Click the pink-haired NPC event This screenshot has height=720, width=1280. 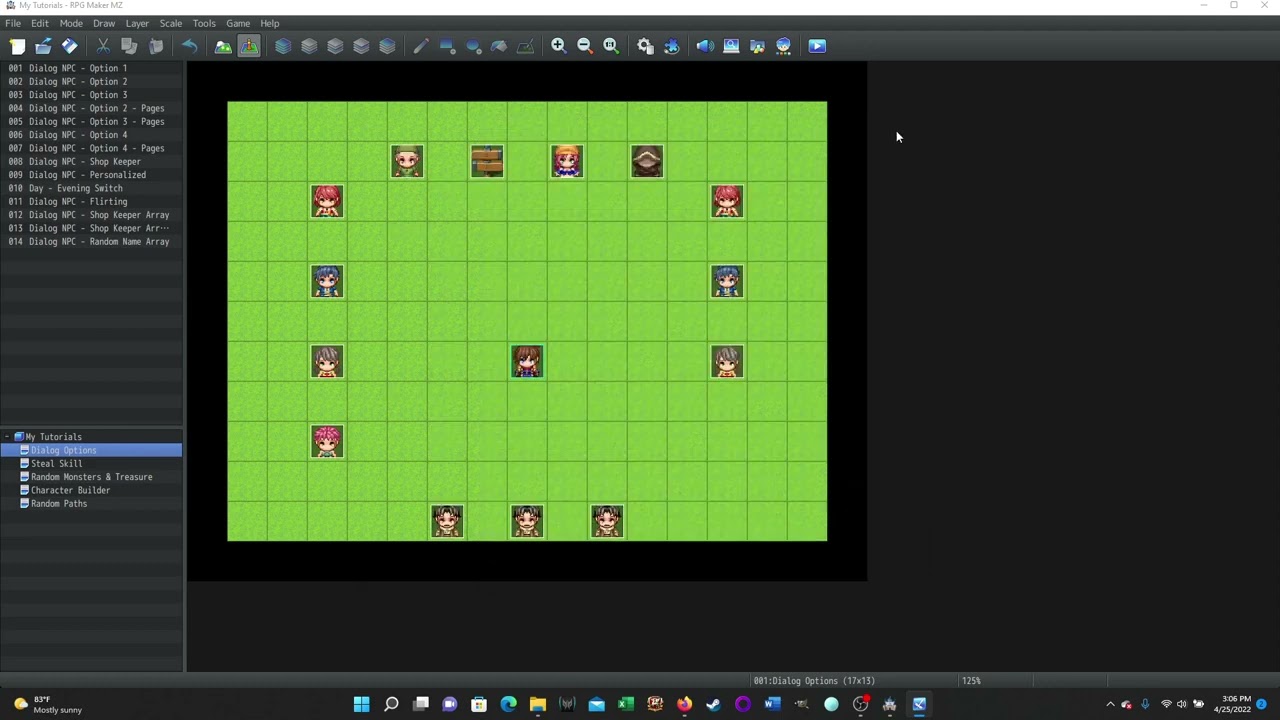pos(327,441)
